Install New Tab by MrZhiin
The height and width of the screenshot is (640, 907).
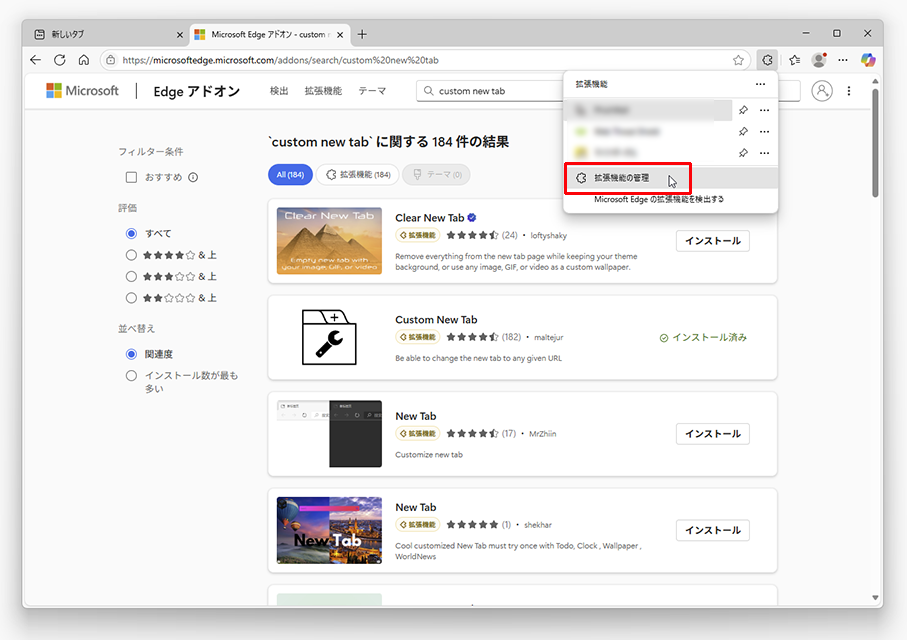point(713,433)
